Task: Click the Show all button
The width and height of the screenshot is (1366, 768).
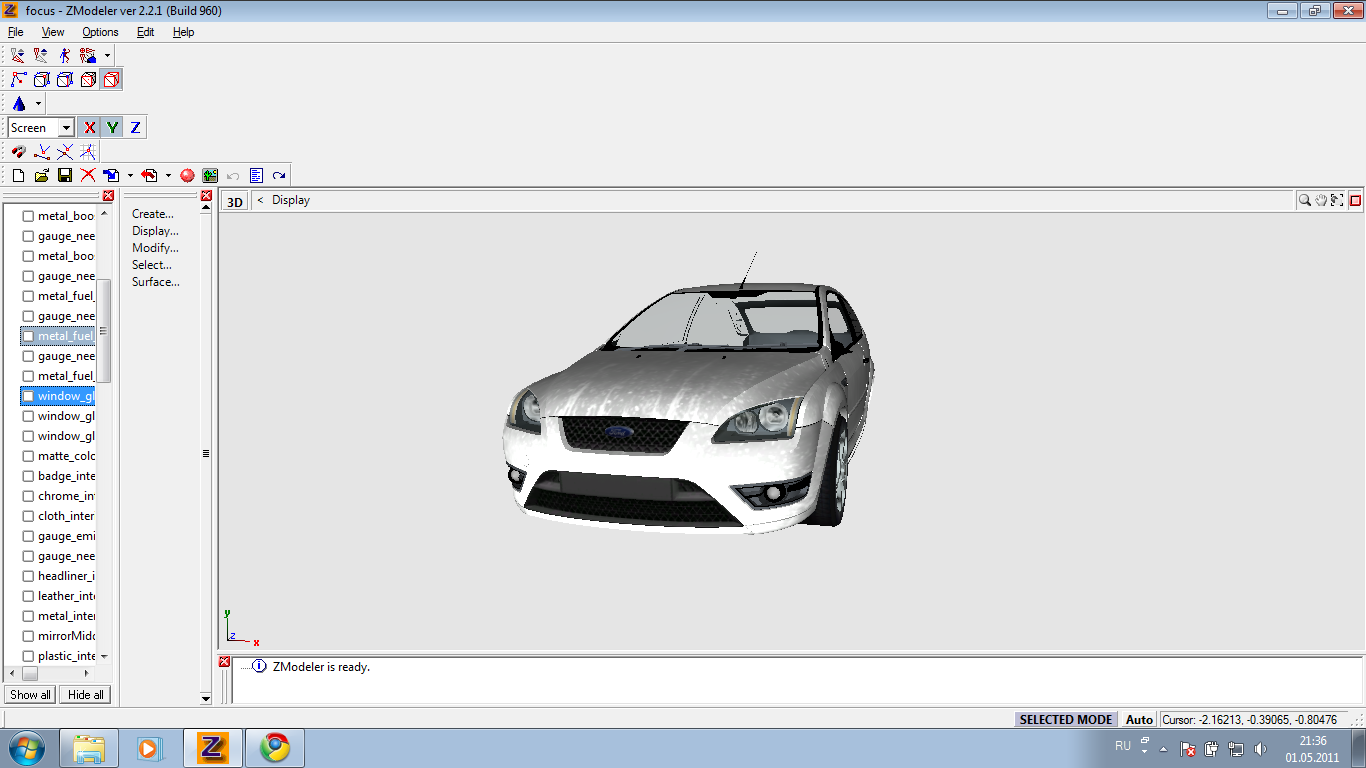Action: [30, 694]
